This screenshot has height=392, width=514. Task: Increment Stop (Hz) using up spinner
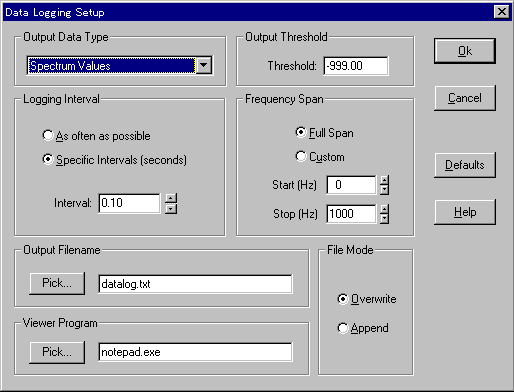click(x=384, y=209)
